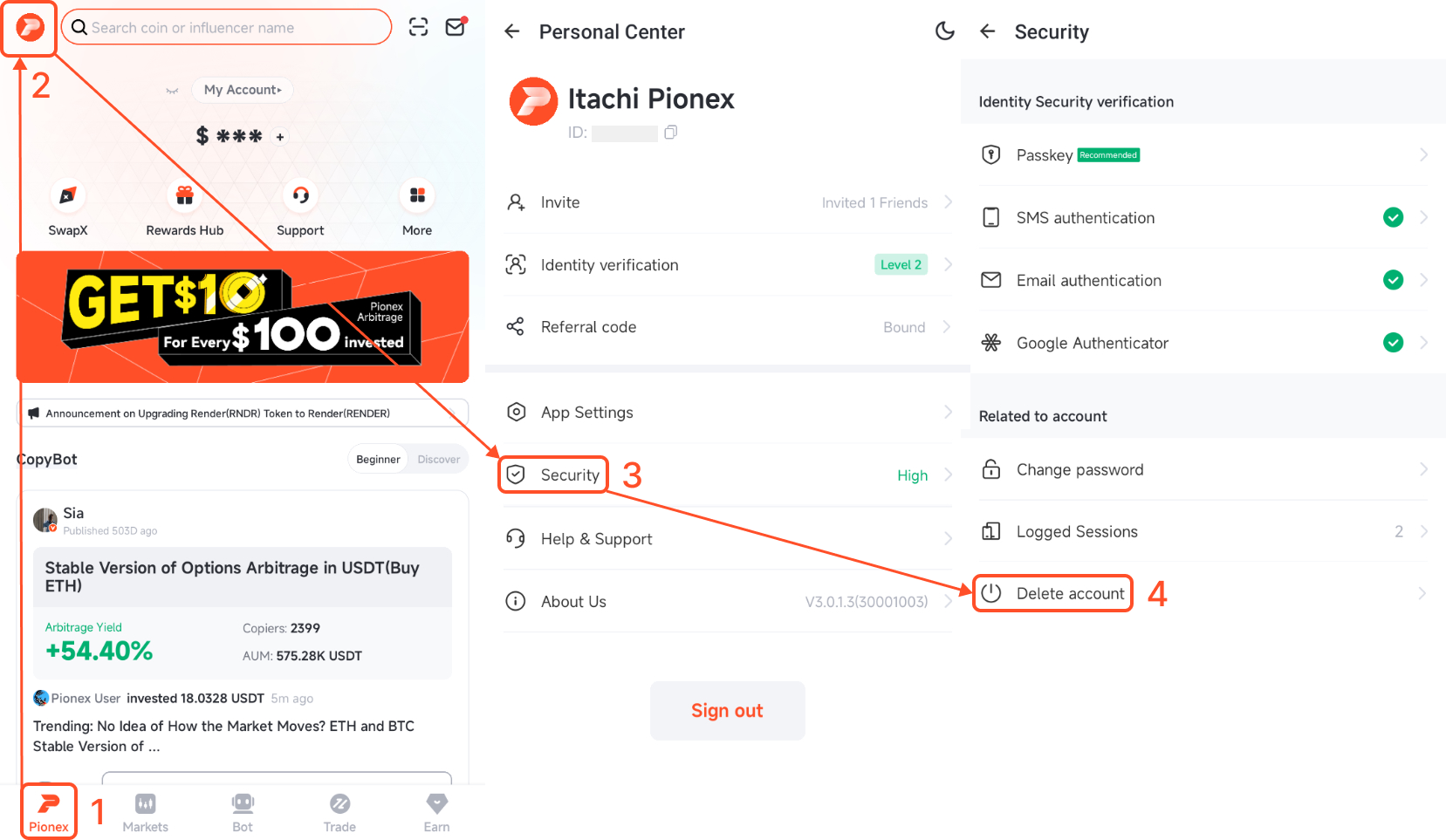Expand Passkey row chevron
The height and width of the screenshot is (840, 1446).
click(x=1423, y=155)
